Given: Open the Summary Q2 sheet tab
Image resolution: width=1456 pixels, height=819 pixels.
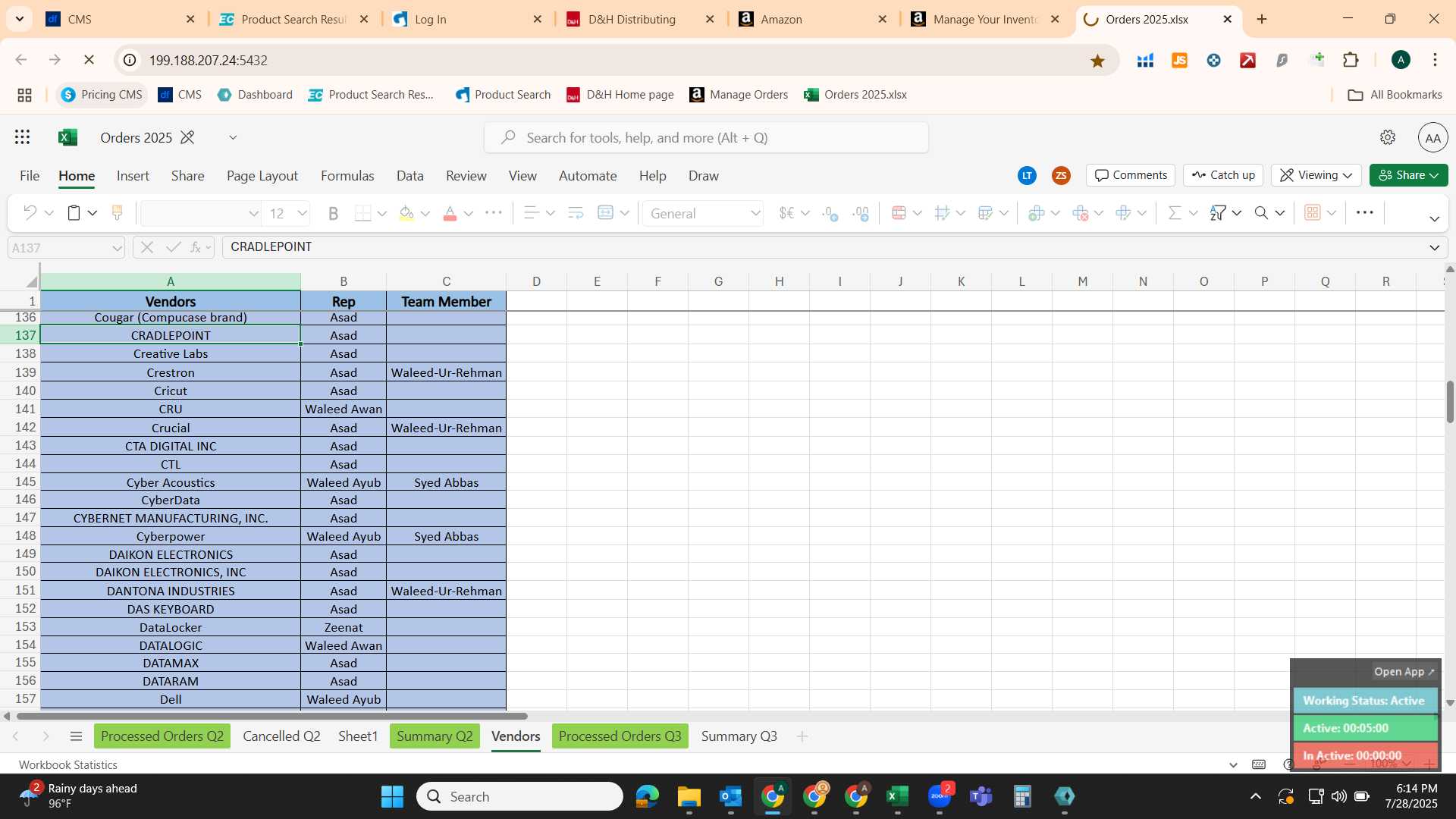Looking at the screenshot, I should (x=435, y=736).
